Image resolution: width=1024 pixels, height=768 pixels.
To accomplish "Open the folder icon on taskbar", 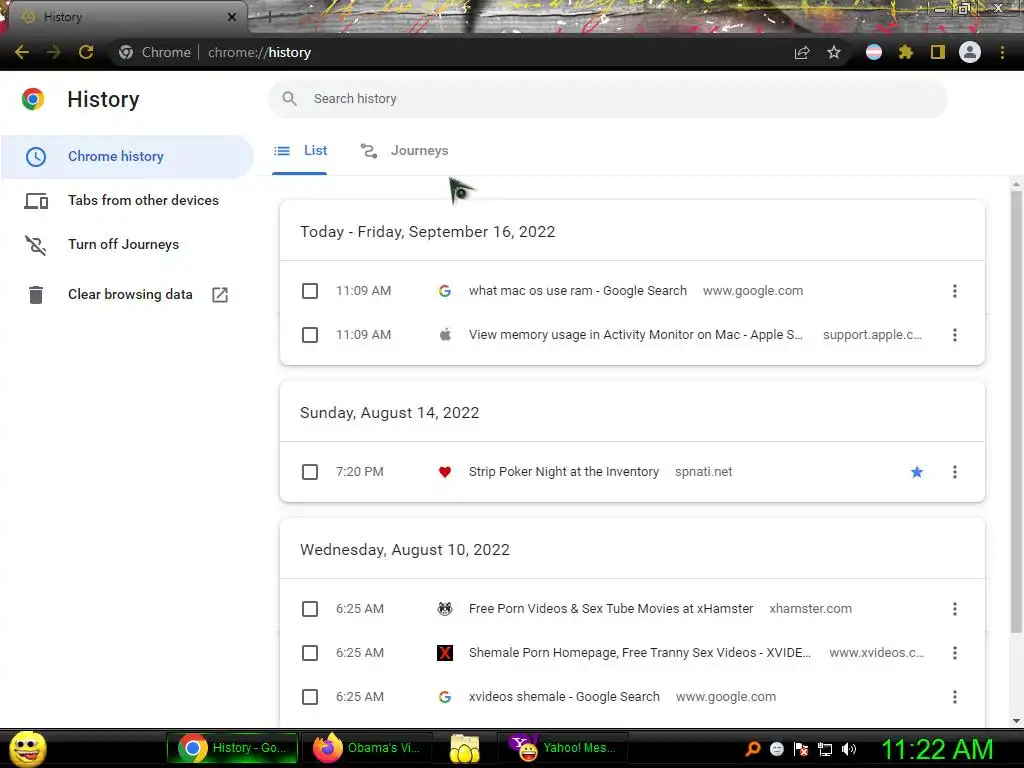I will tap(464, 748).
